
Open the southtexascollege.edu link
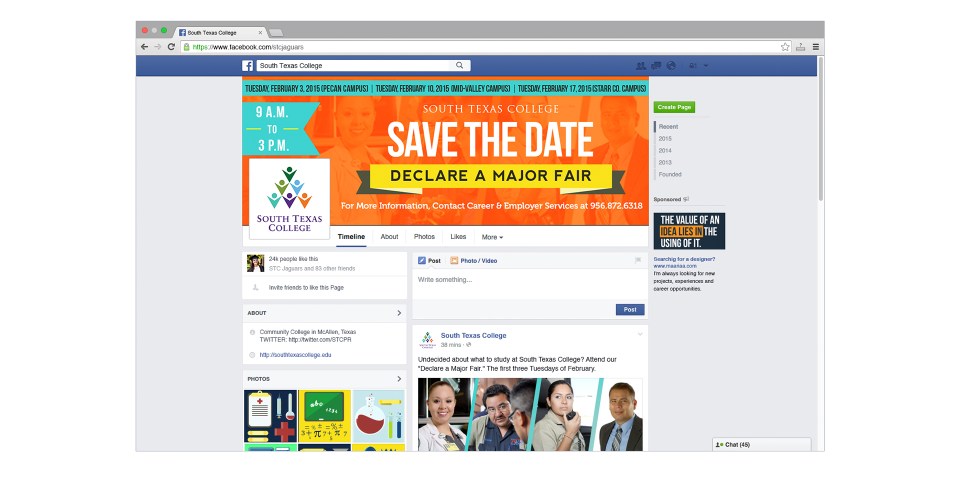pos(295,355)
